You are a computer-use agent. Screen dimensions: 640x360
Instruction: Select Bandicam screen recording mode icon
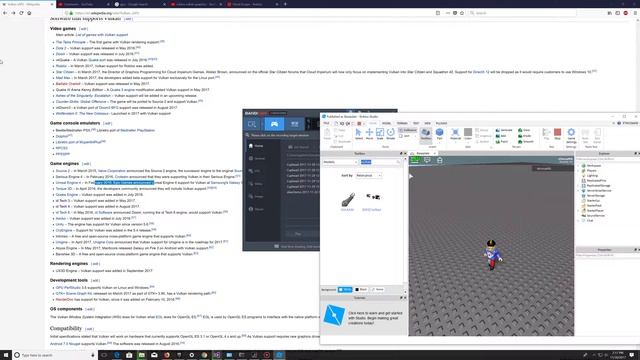pos(252,124)
